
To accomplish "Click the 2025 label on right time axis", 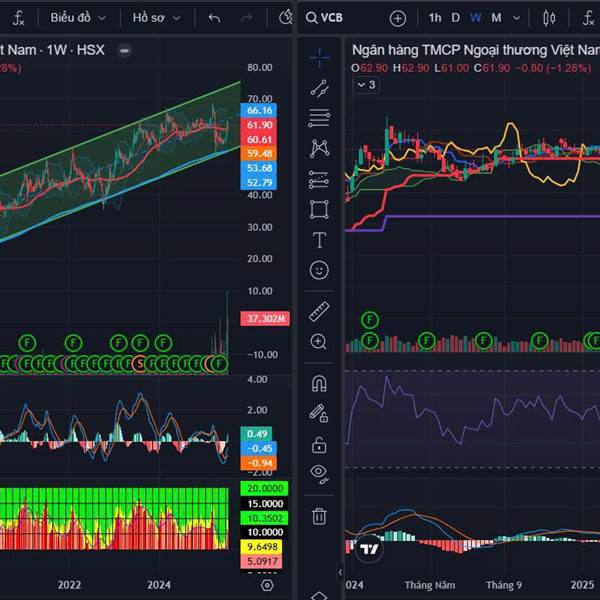I will point(582,585).
